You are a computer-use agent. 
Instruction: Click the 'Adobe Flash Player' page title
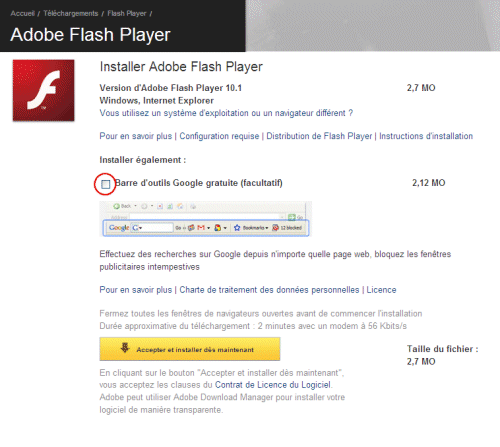(x=90, y=35)
